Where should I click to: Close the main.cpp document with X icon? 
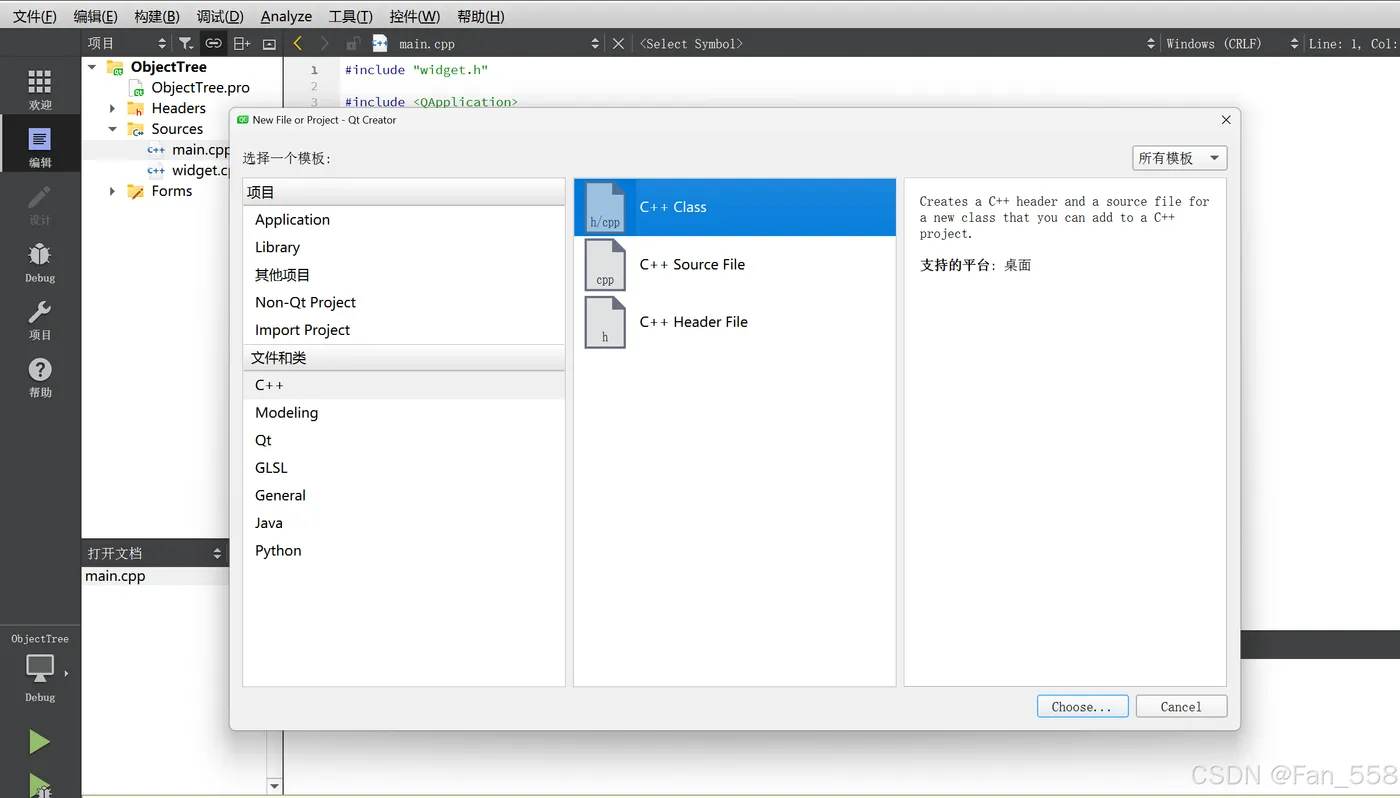(618, 43)
